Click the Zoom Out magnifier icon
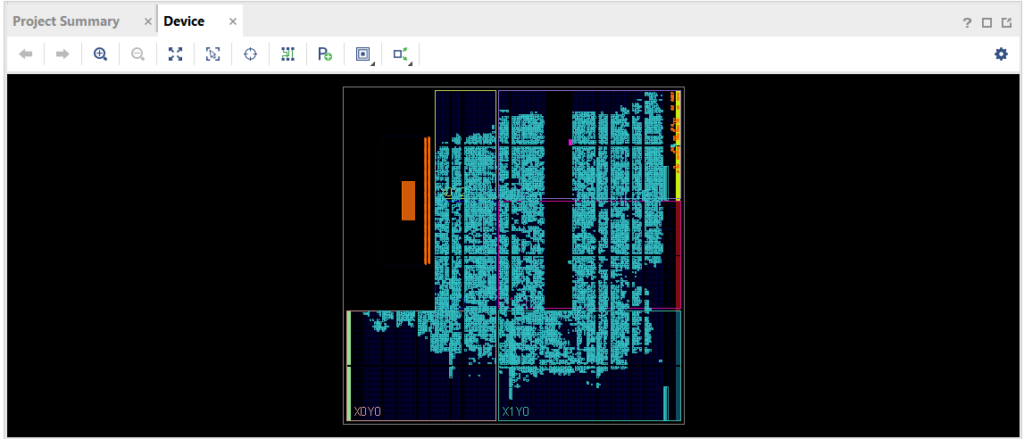 coord(138,55)
